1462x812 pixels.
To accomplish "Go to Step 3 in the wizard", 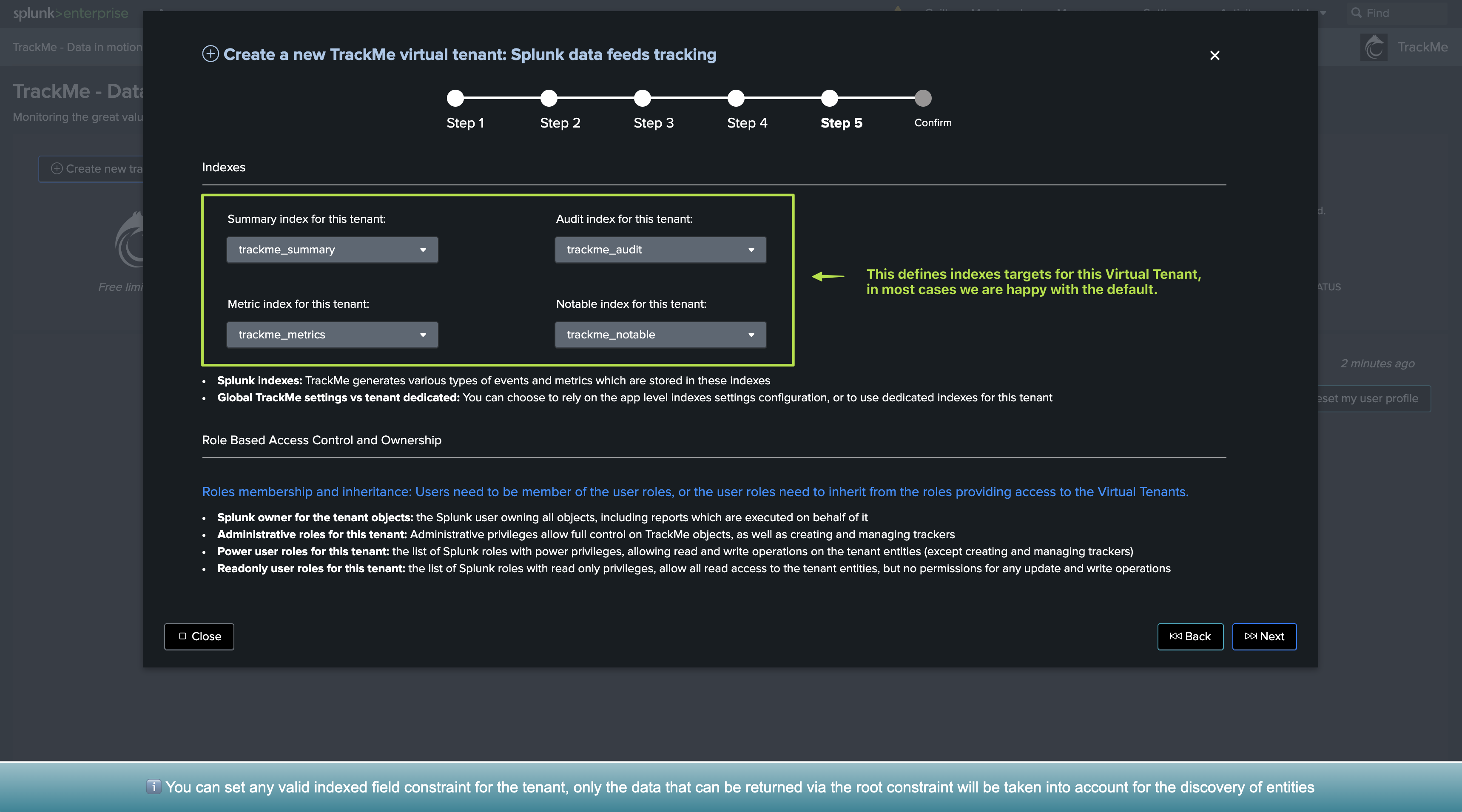I will point(643,98).
